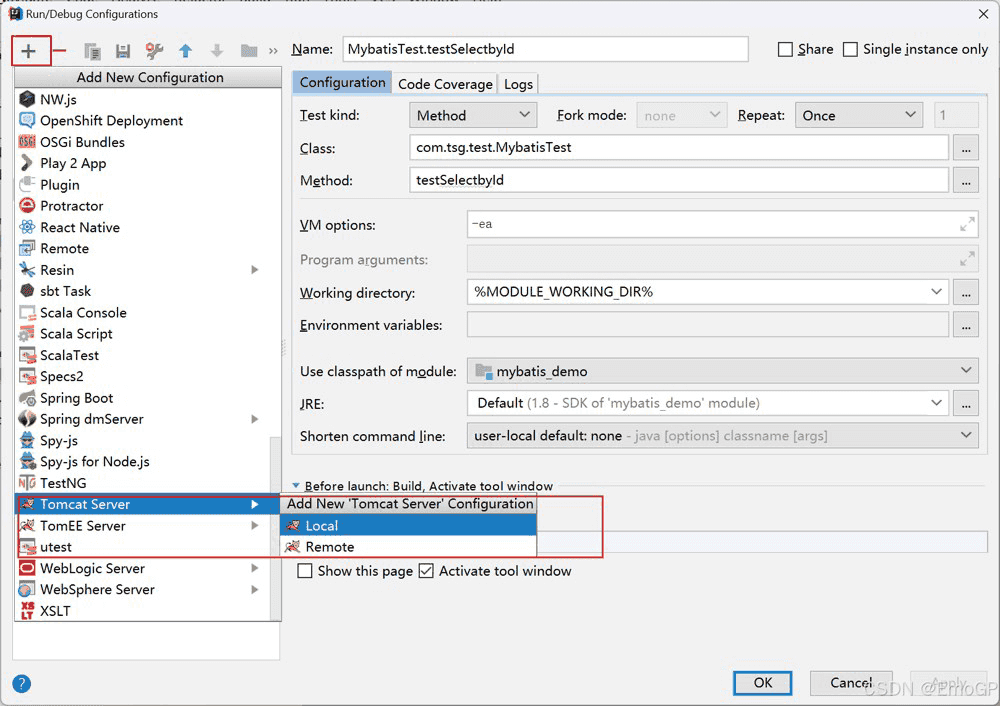The image size is (1000, 706).
Task: Click the Copy Configuration toolbar icon
Action: tap(92, 51)
